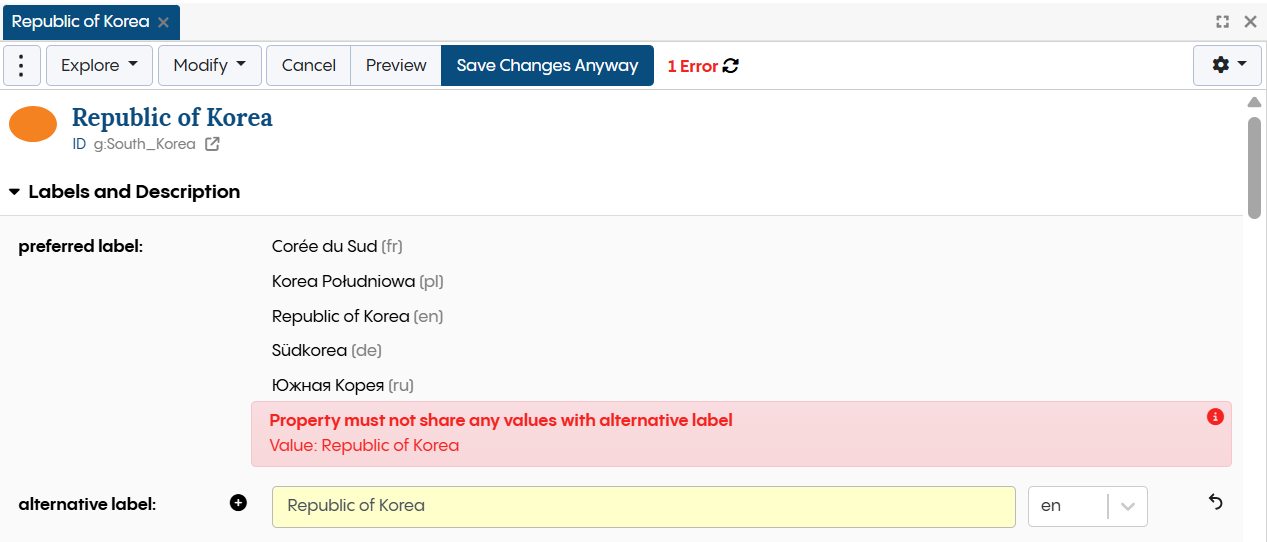Click the external link icon beside ID
The height and width of the screenshot is (542, 1267).
click(212, 144)
